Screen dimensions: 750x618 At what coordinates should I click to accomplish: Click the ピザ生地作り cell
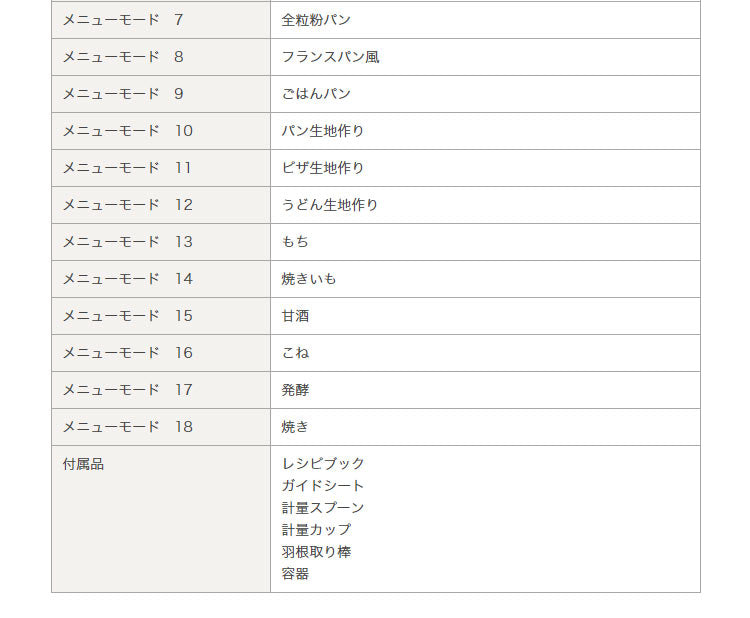point(323,168)
